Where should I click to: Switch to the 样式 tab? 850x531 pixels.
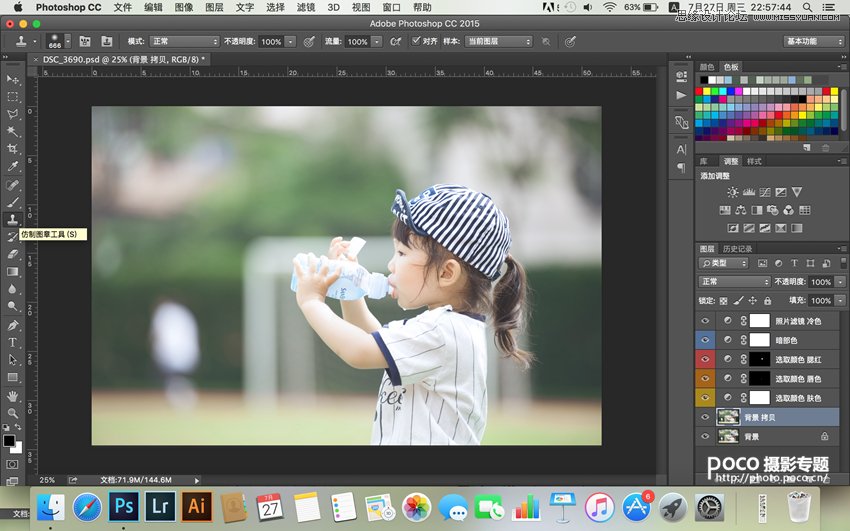pos(754,161)
